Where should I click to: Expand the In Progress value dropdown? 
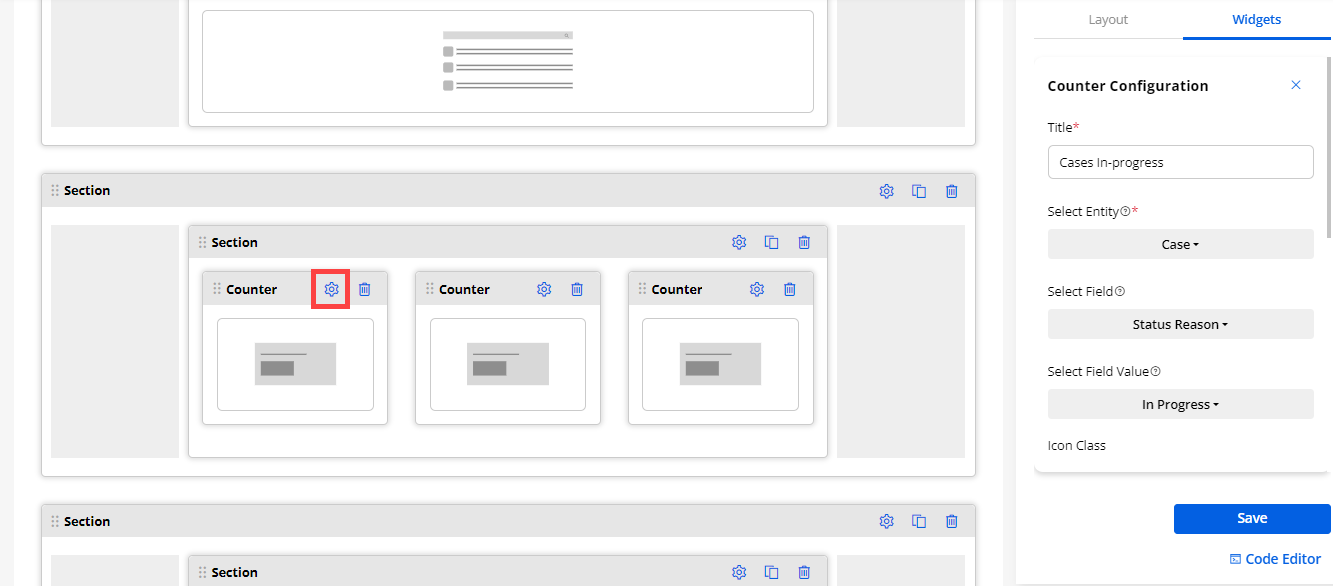1180,405
